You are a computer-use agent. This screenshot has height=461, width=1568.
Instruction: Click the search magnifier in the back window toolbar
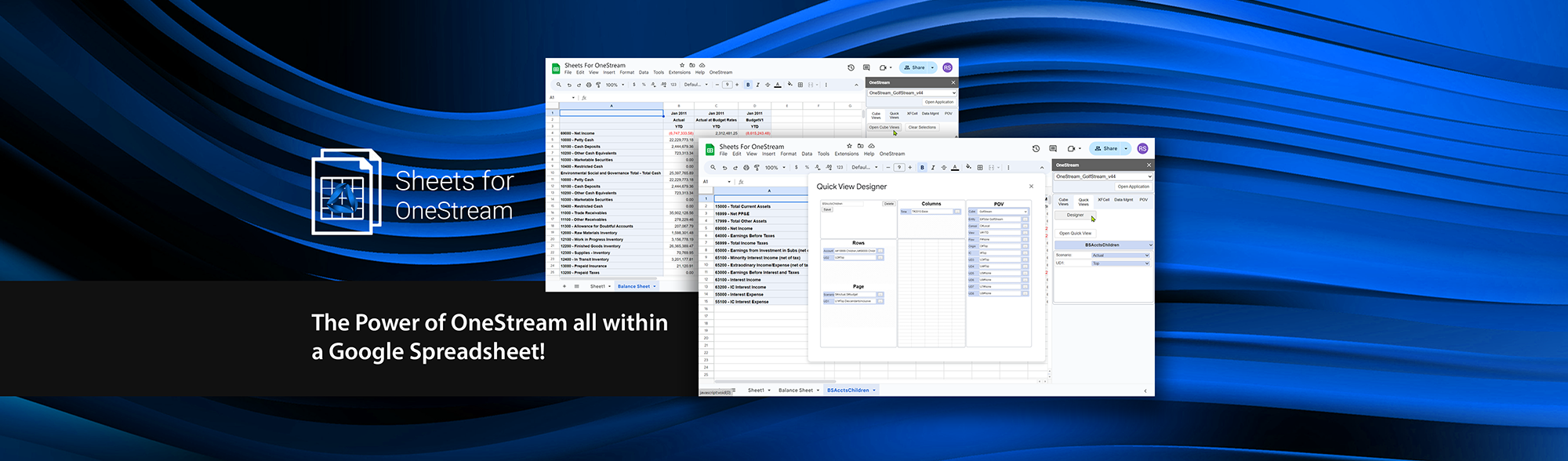[x=559, y=85]
